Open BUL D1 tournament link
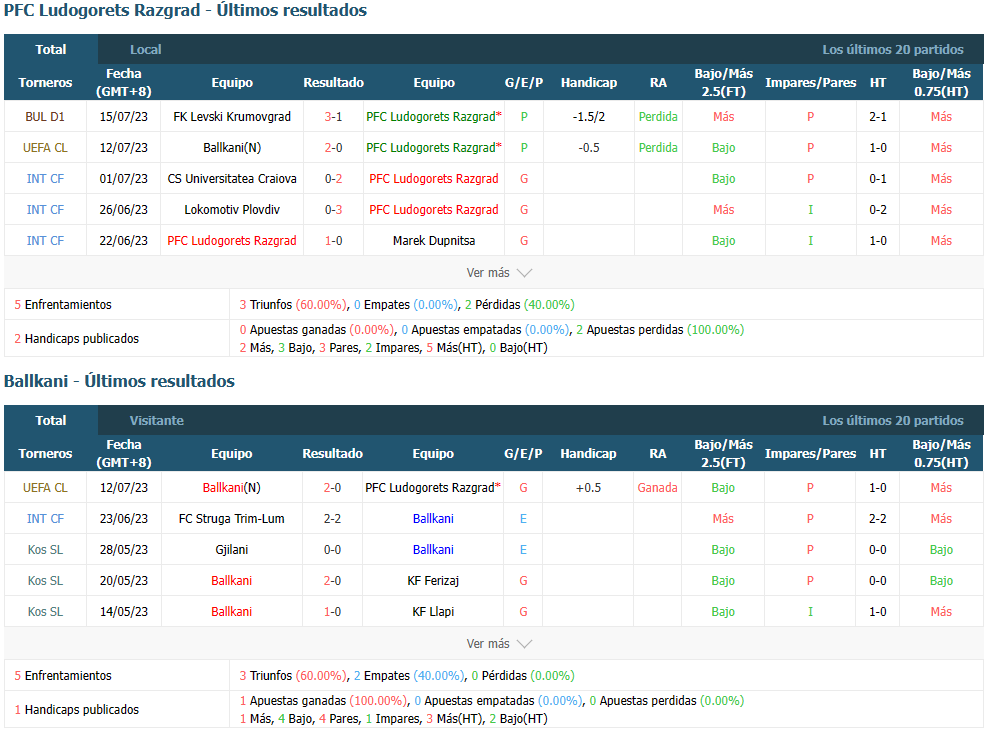988x734 pixels. point(45,117)
